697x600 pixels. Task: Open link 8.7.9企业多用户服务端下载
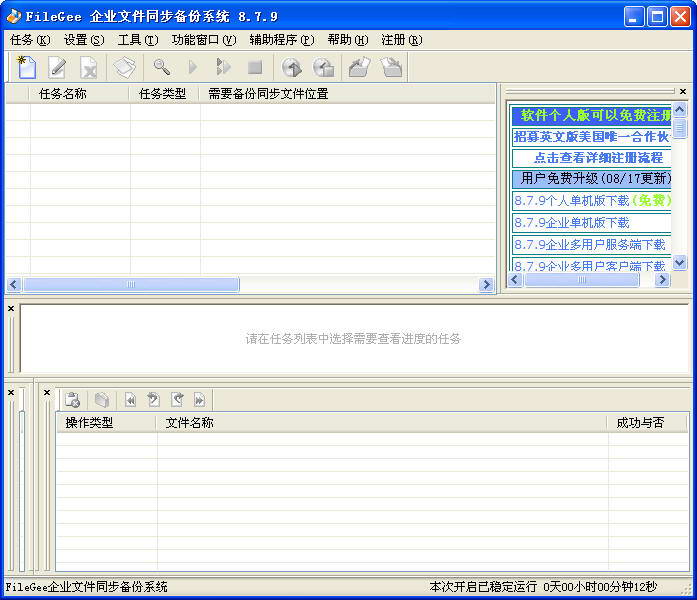click(x=592, y=244)
